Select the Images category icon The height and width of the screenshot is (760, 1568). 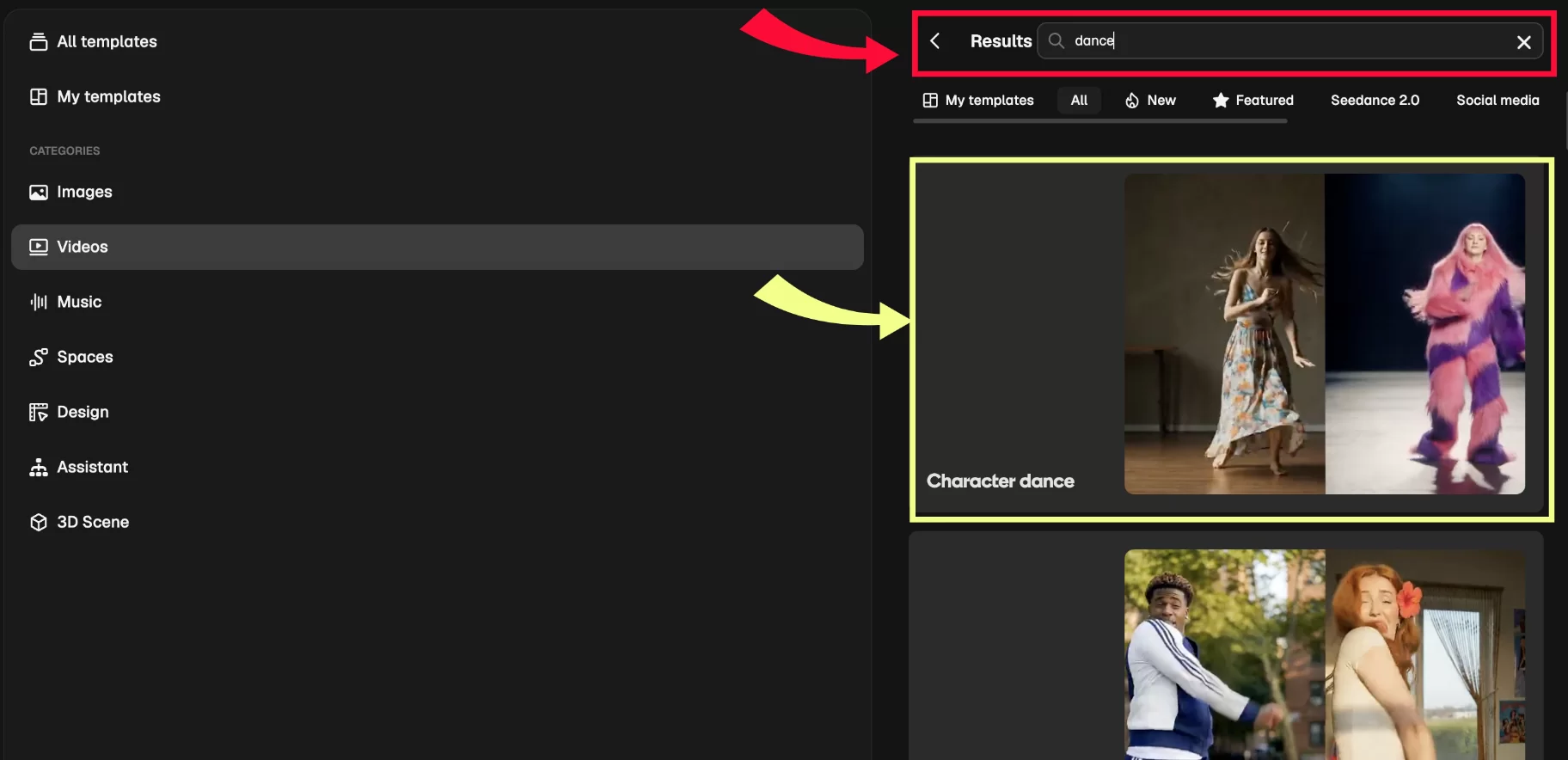tap(38, 192)
